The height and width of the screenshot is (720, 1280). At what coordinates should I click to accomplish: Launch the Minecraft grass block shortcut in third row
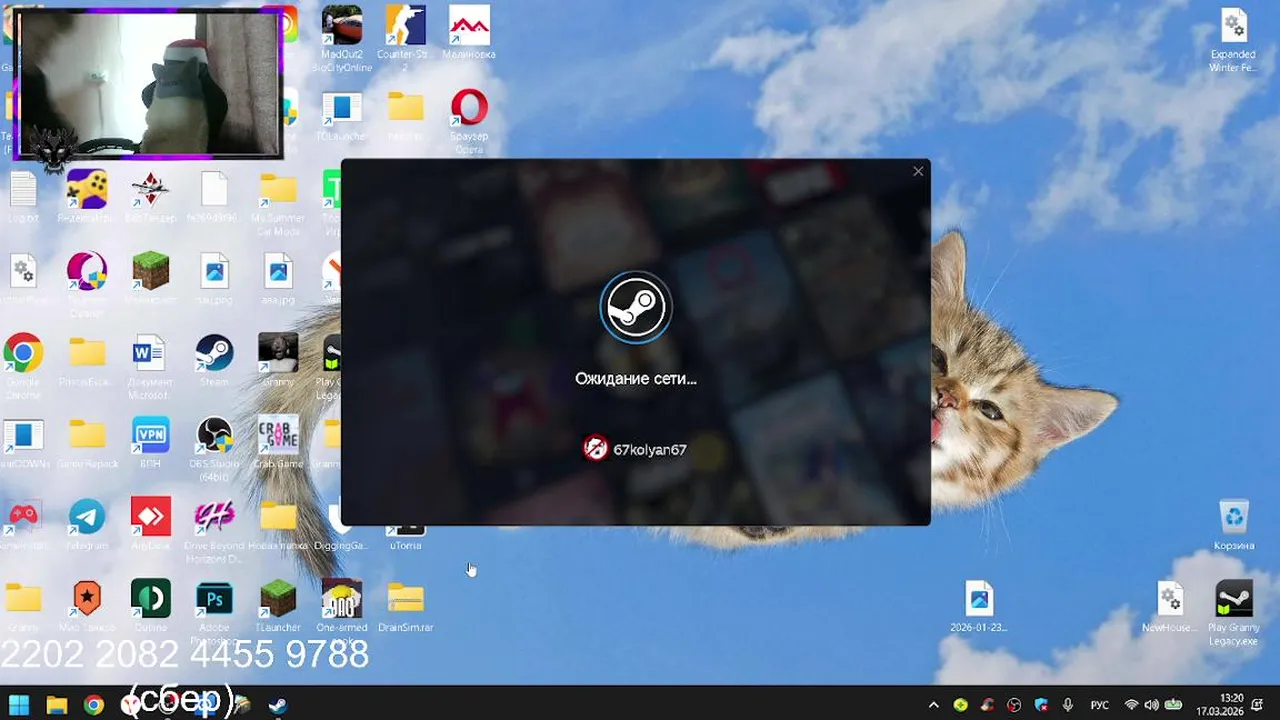click(151, 279)
